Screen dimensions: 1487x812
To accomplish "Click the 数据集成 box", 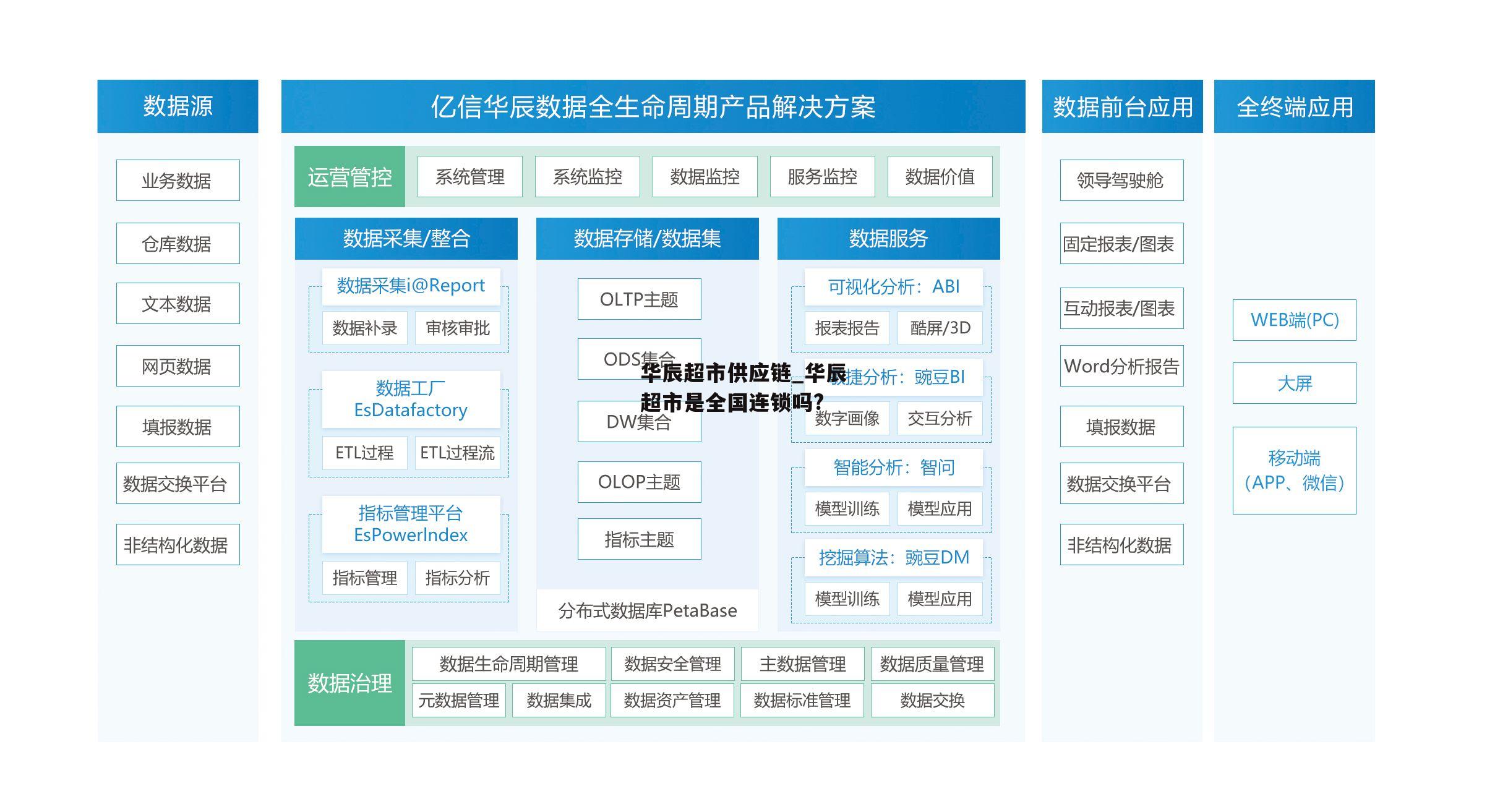I will tap(559, 700).
